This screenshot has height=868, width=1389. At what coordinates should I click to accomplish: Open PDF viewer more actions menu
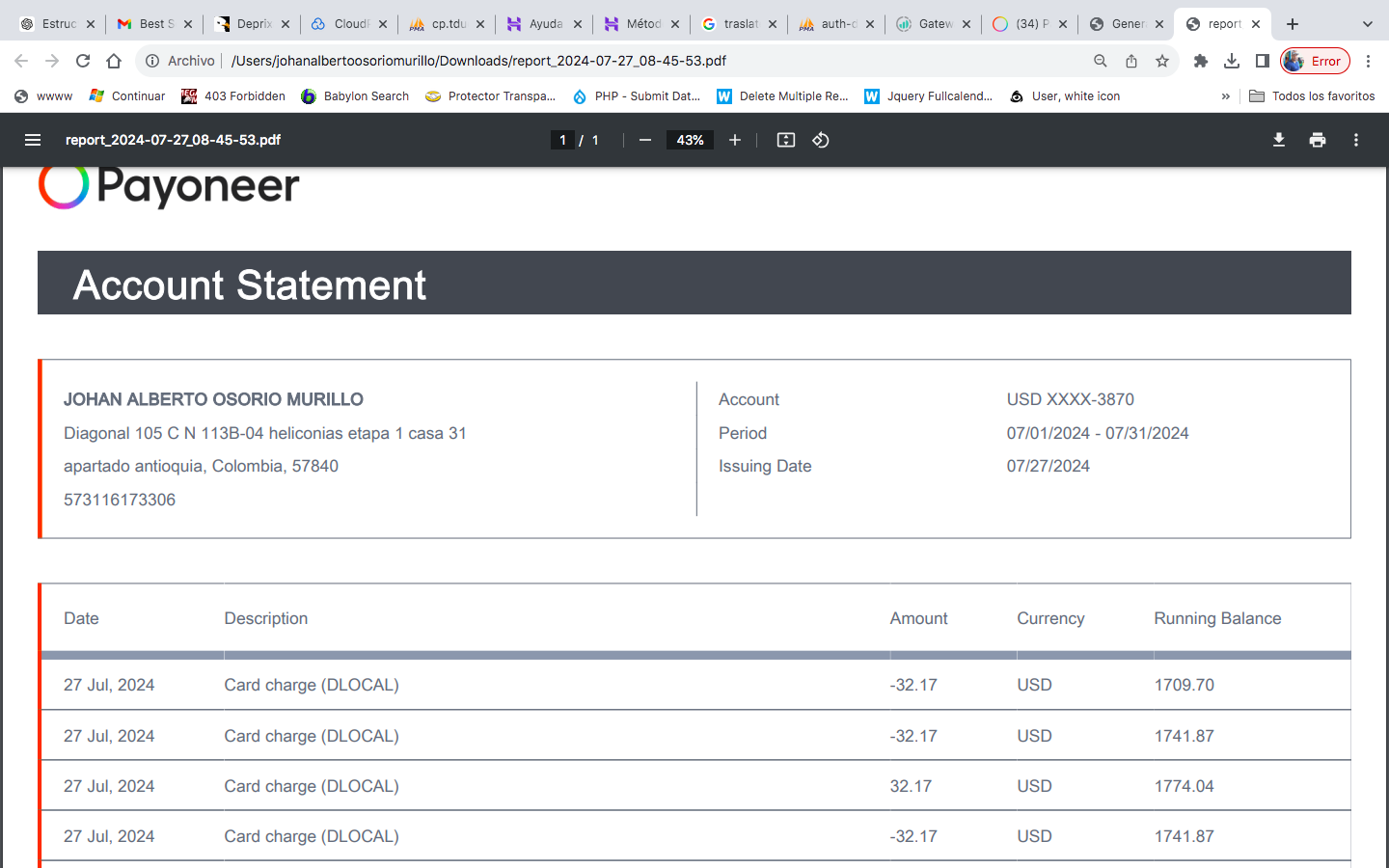[1356, 140]
